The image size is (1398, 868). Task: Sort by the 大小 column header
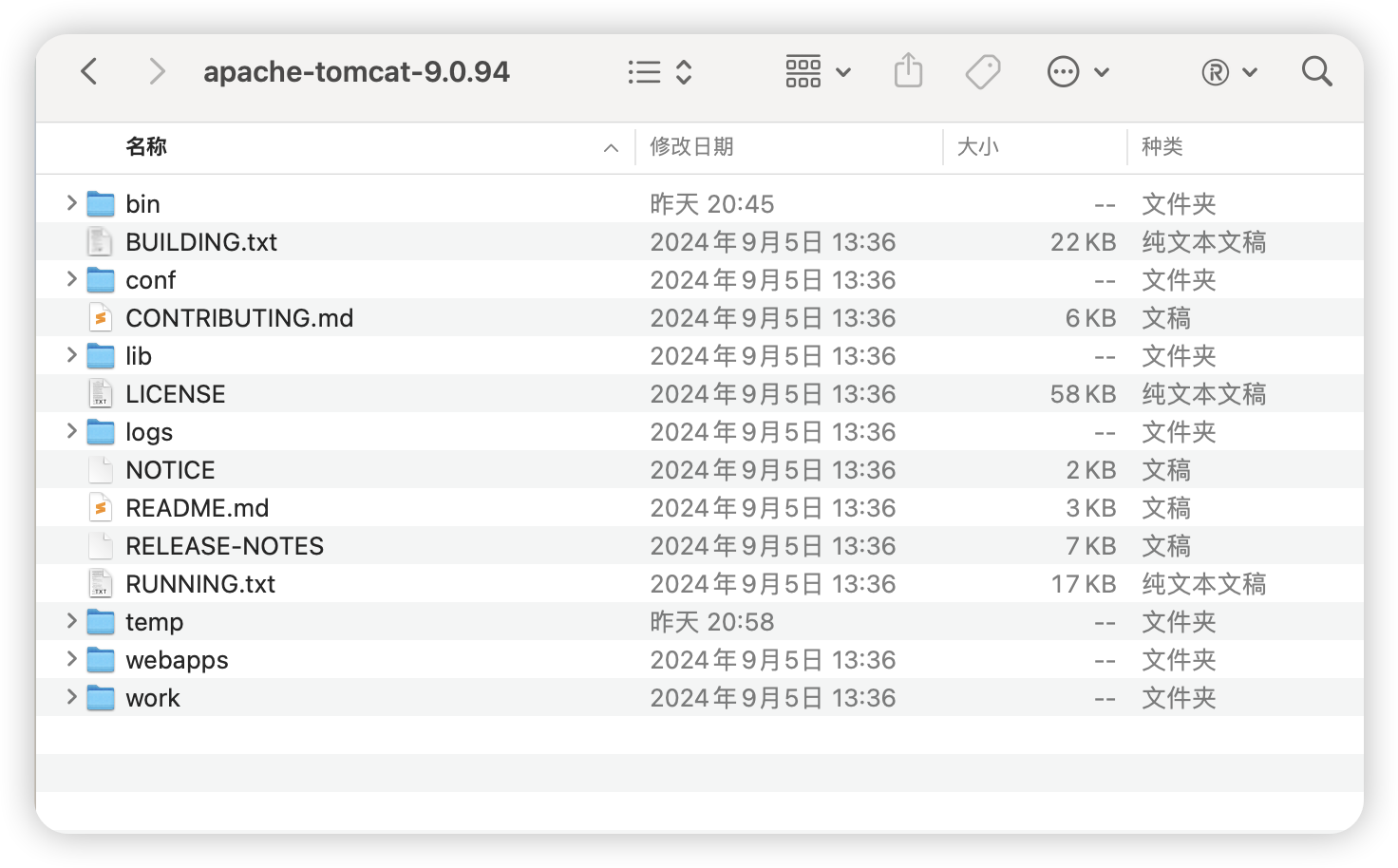coord(978,146)
